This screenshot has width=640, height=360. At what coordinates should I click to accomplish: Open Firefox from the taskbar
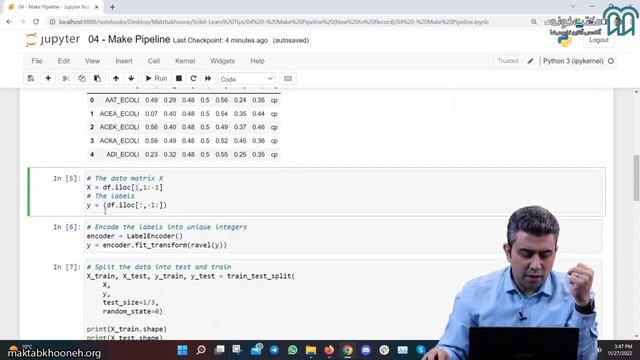(x=329, y=350)
